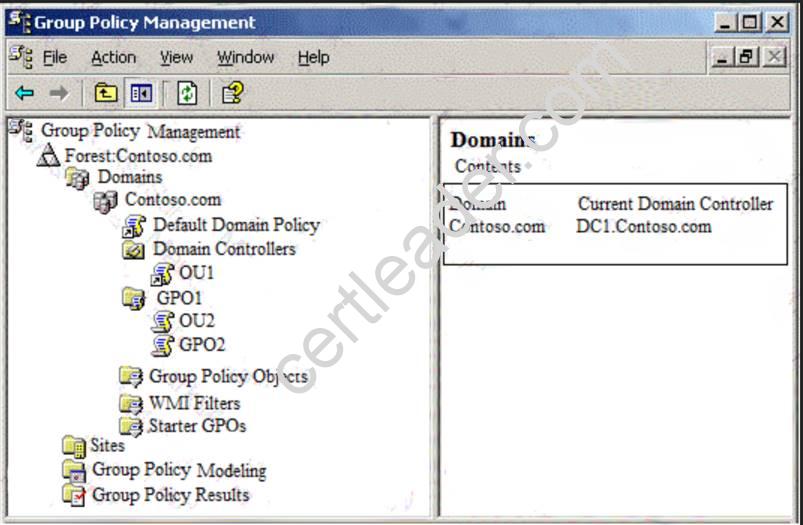Switch to the Contents tab
The height and width of the screenshot is (525, 803).
pos(488,166)
